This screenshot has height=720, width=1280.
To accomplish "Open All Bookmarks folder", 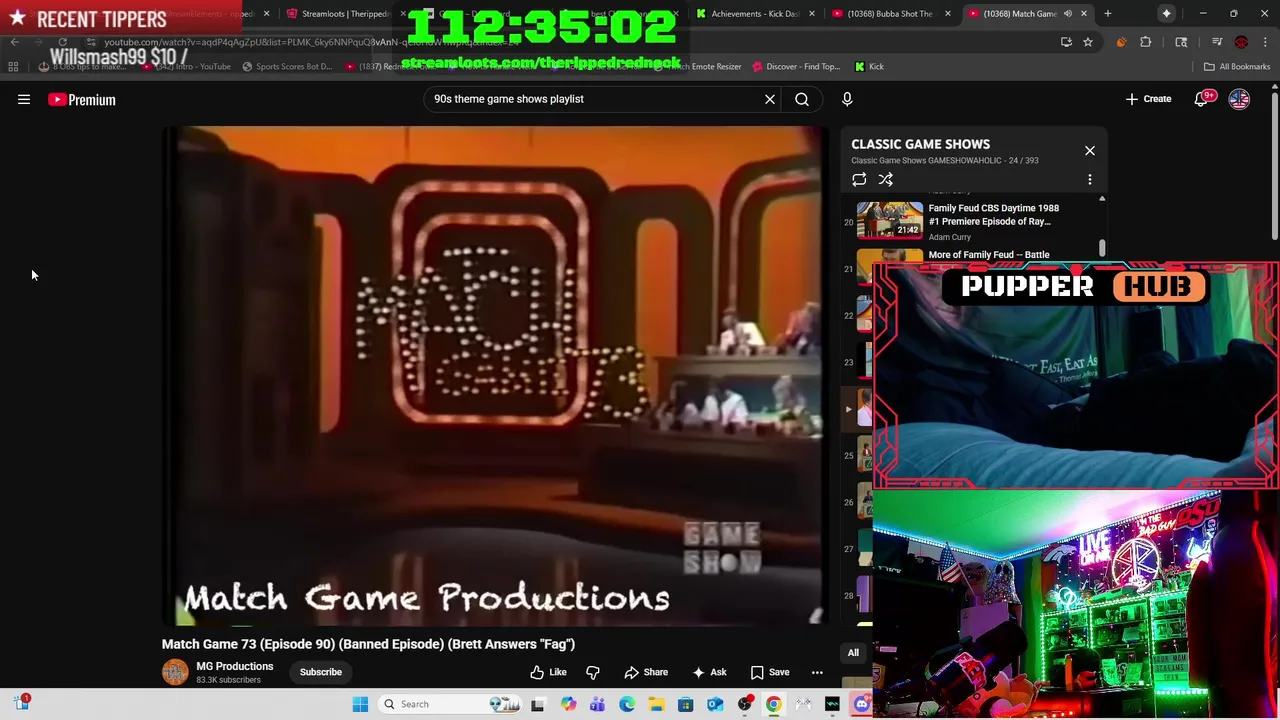I will [1237, 67].
